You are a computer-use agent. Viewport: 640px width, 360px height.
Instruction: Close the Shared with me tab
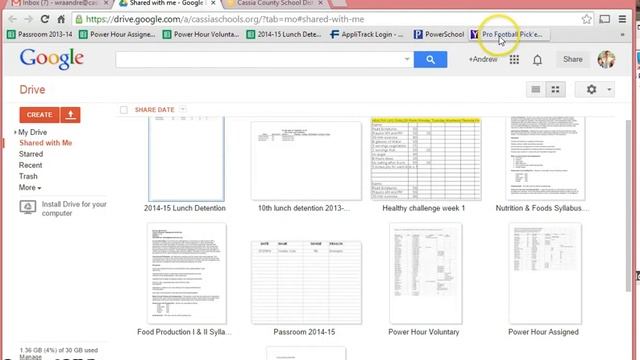(213, 3)
